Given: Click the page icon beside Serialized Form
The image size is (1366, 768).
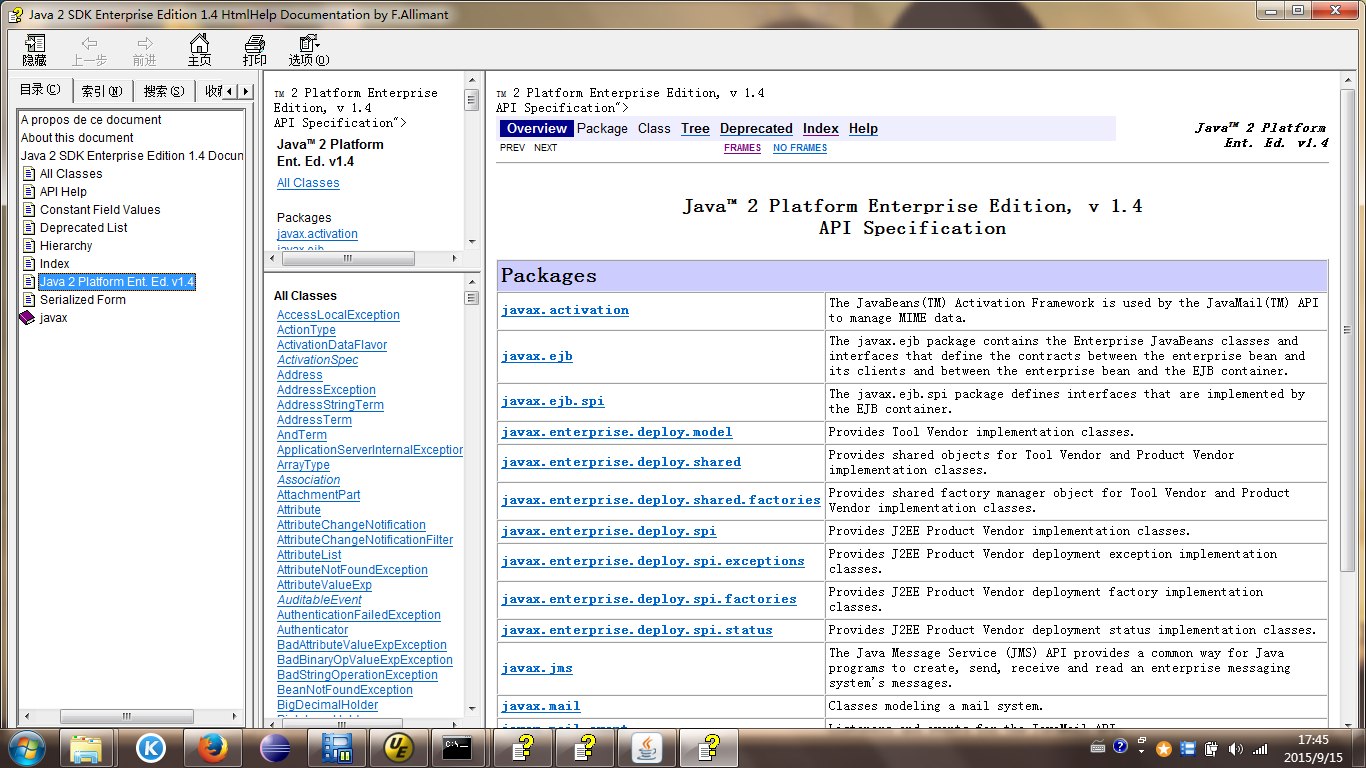Looking at the screenshot, I should [x=29, y=300].
